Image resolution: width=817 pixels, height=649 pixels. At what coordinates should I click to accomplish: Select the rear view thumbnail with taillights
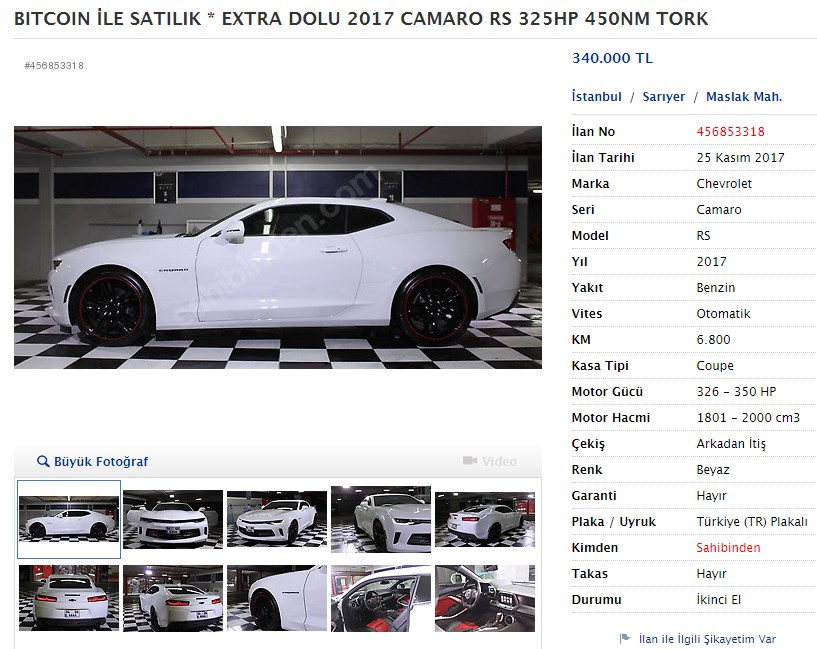pos(69,598)
